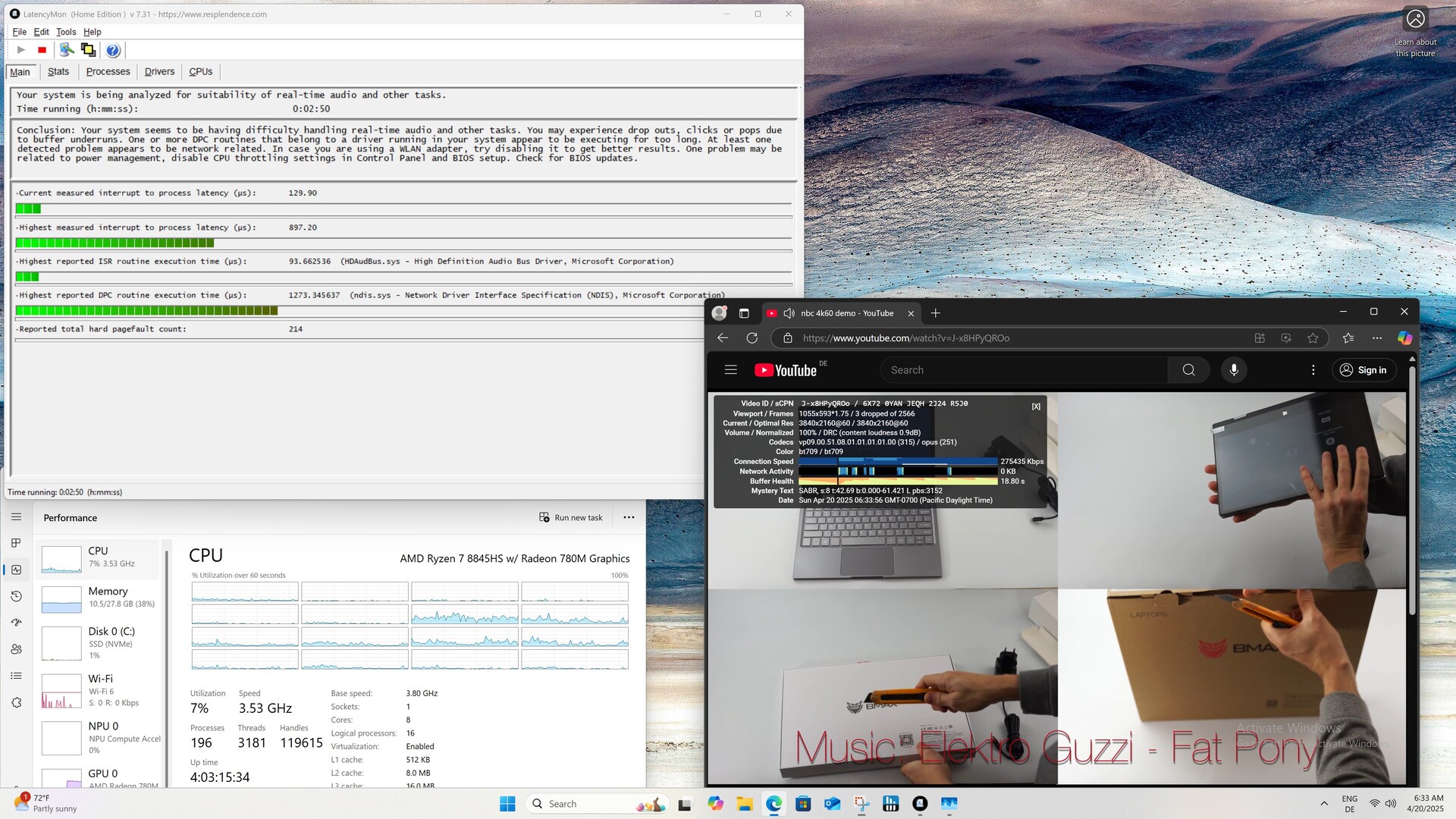Open Task Manager App history page icon
1456x819 pixels.
click(17, 596)
